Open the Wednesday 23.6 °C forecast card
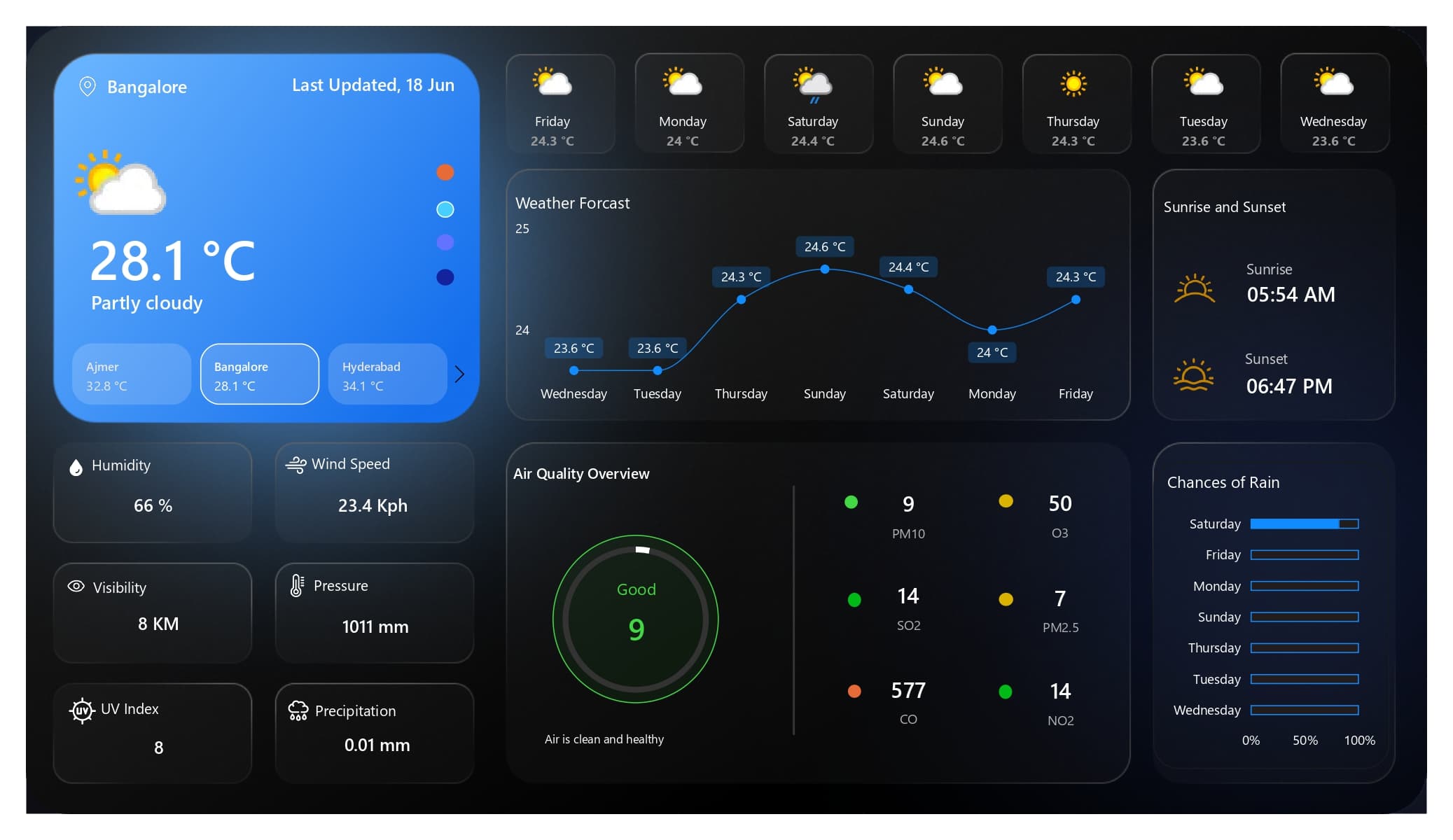Screen dimensions: 1453x840 point(1335,104)
